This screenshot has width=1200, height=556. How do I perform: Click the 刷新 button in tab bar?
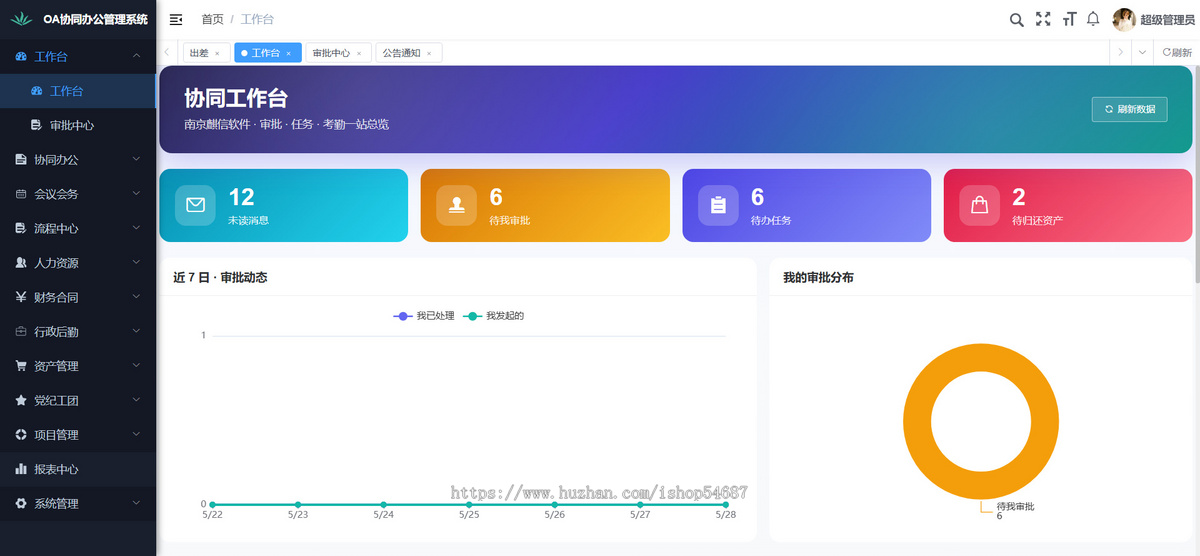1177,53
